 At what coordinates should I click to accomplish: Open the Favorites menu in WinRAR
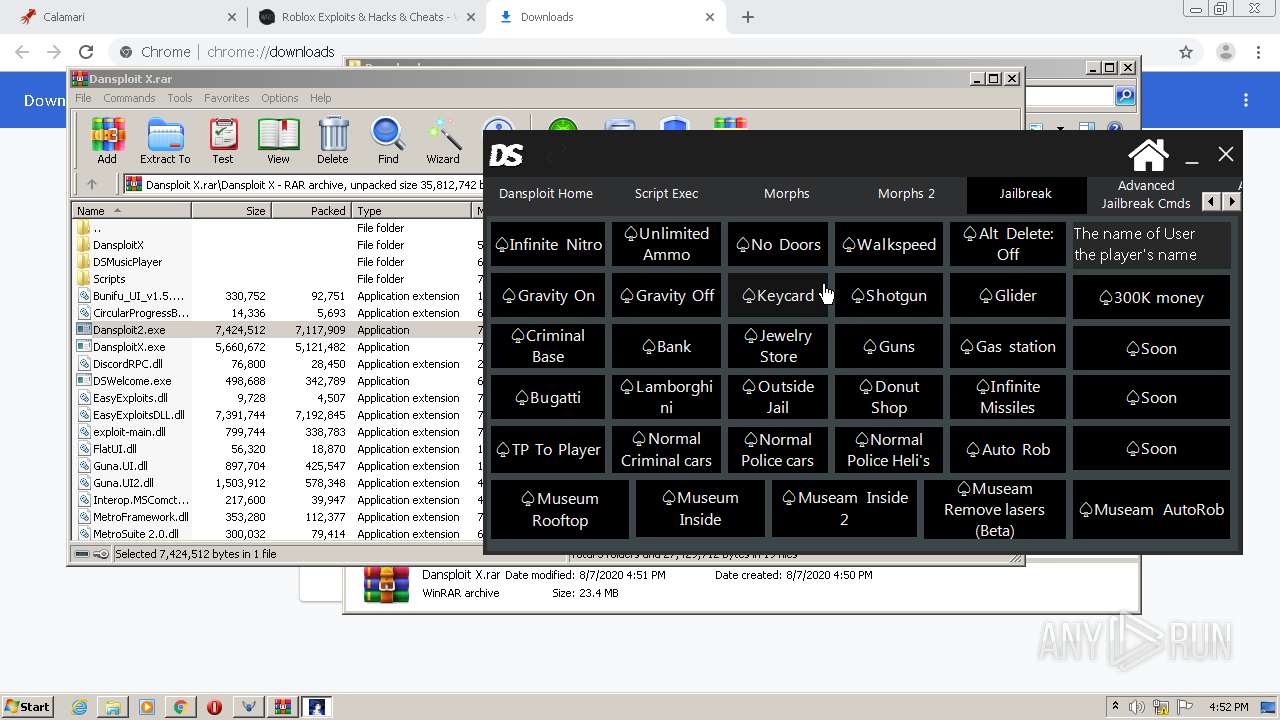[x=227, y=98]
